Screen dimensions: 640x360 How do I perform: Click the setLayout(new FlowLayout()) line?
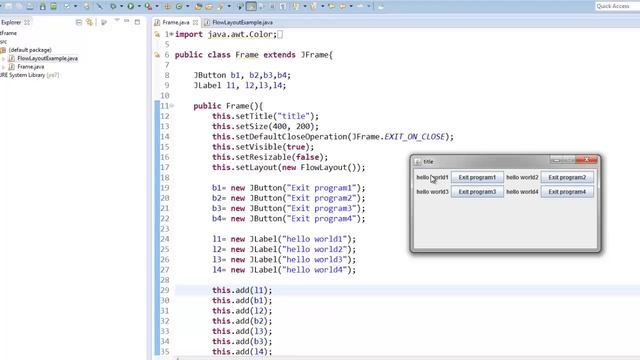pyautogui.click(x=289, y=167)
